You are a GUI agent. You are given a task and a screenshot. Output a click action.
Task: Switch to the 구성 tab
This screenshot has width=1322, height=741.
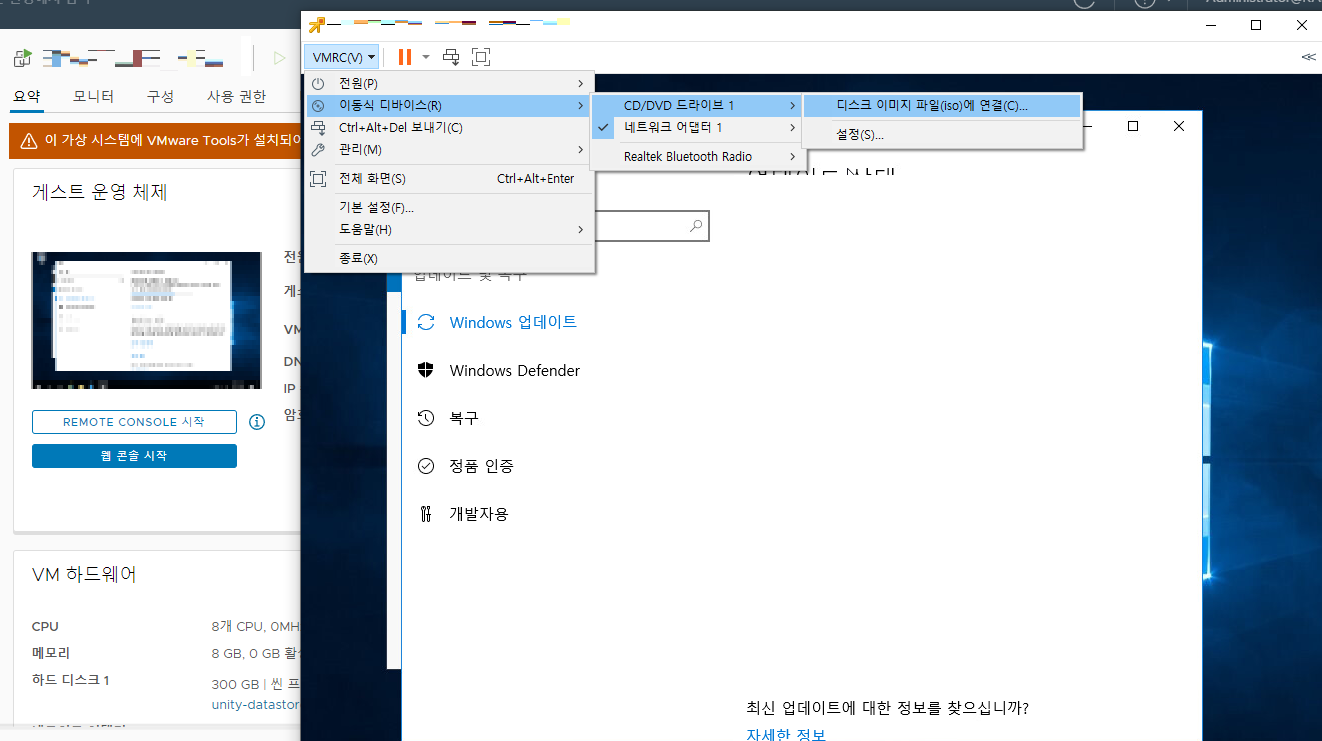[x=160, y=97]
